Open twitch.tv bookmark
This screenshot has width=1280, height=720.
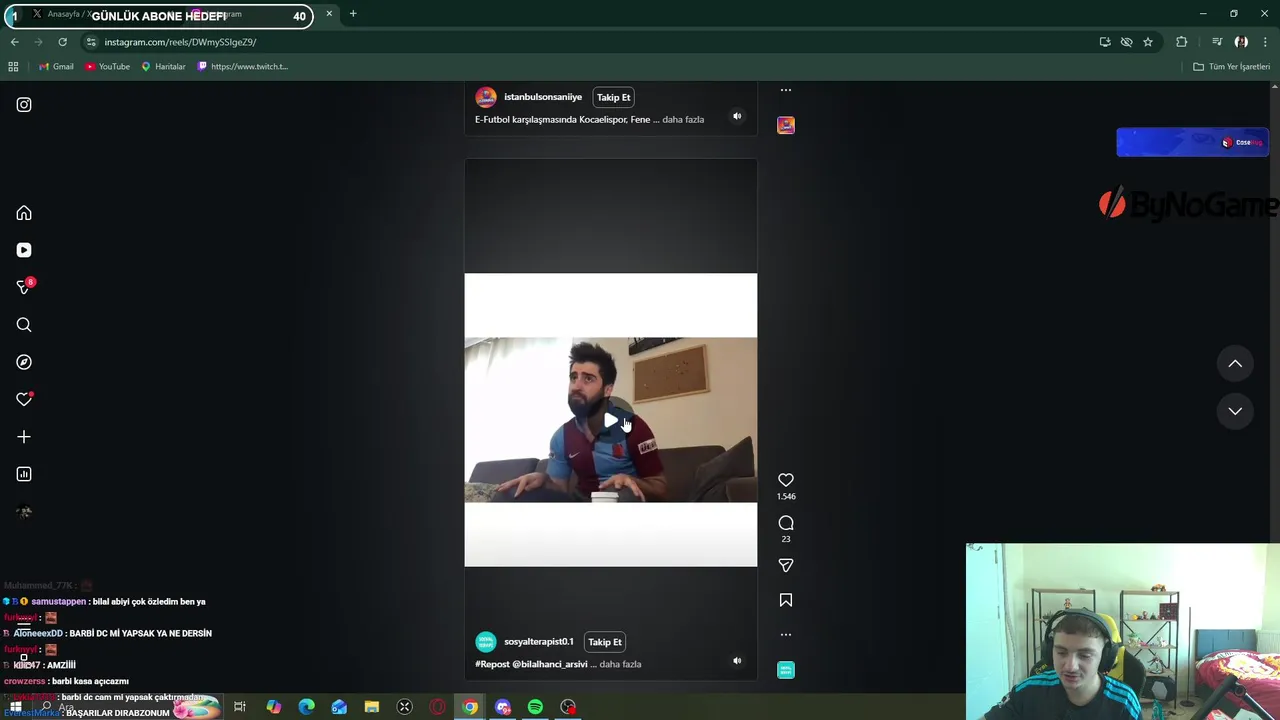(243, 67)
